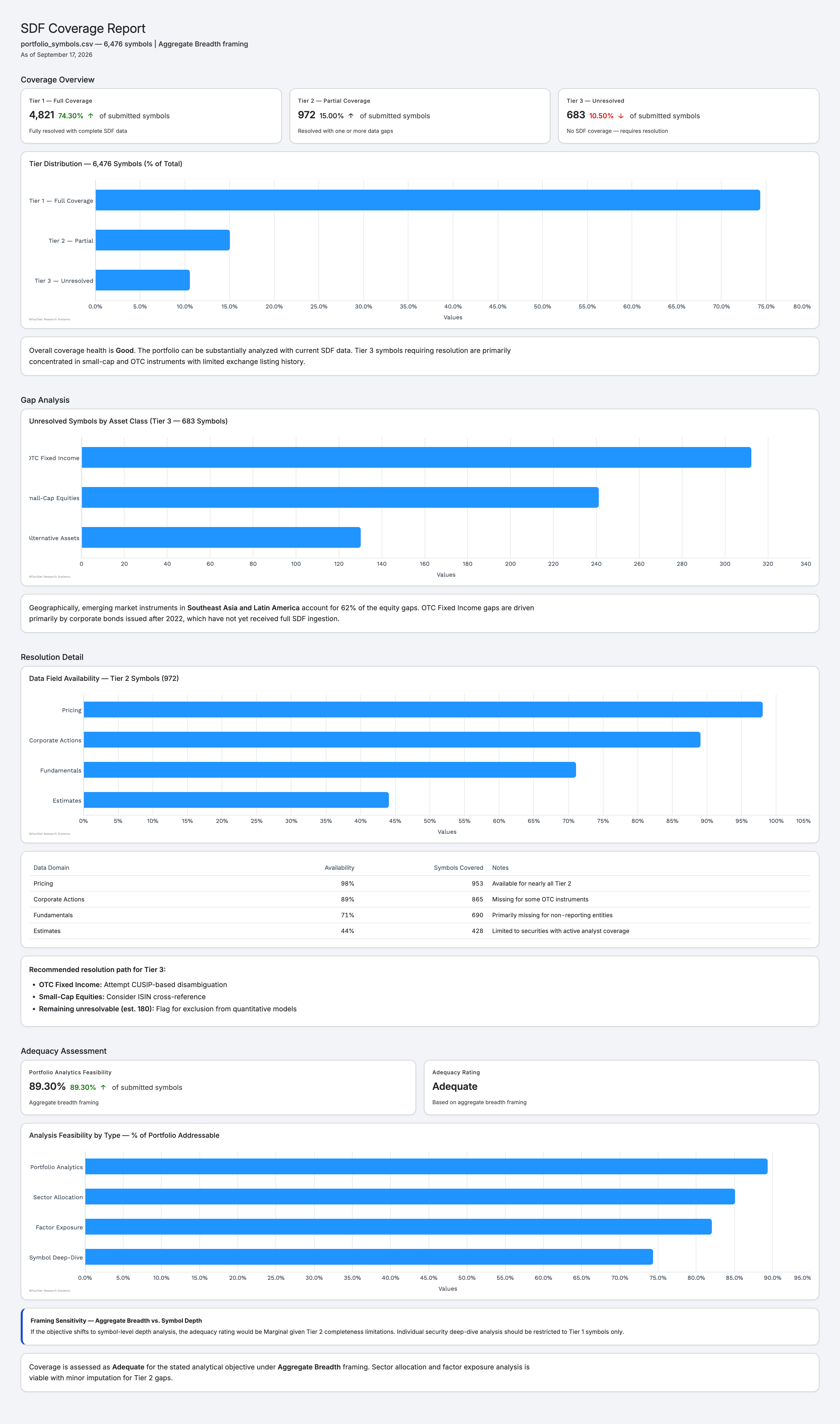This screenshot has height=1424, width=840.
Task: Click 'Limited to securities with active analyst coverage'
Action: pyautogui.click(x=560, y=931)
